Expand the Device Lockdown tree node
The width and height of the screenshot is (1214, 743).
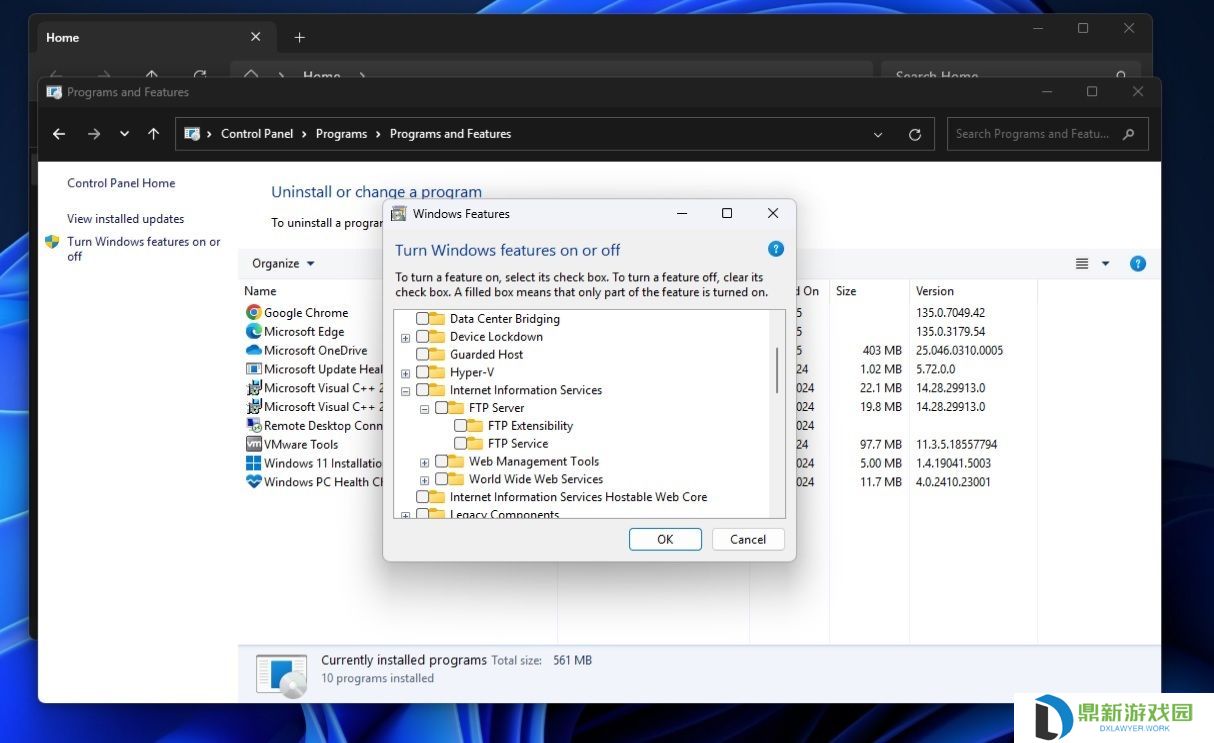[x=405, y=338]
